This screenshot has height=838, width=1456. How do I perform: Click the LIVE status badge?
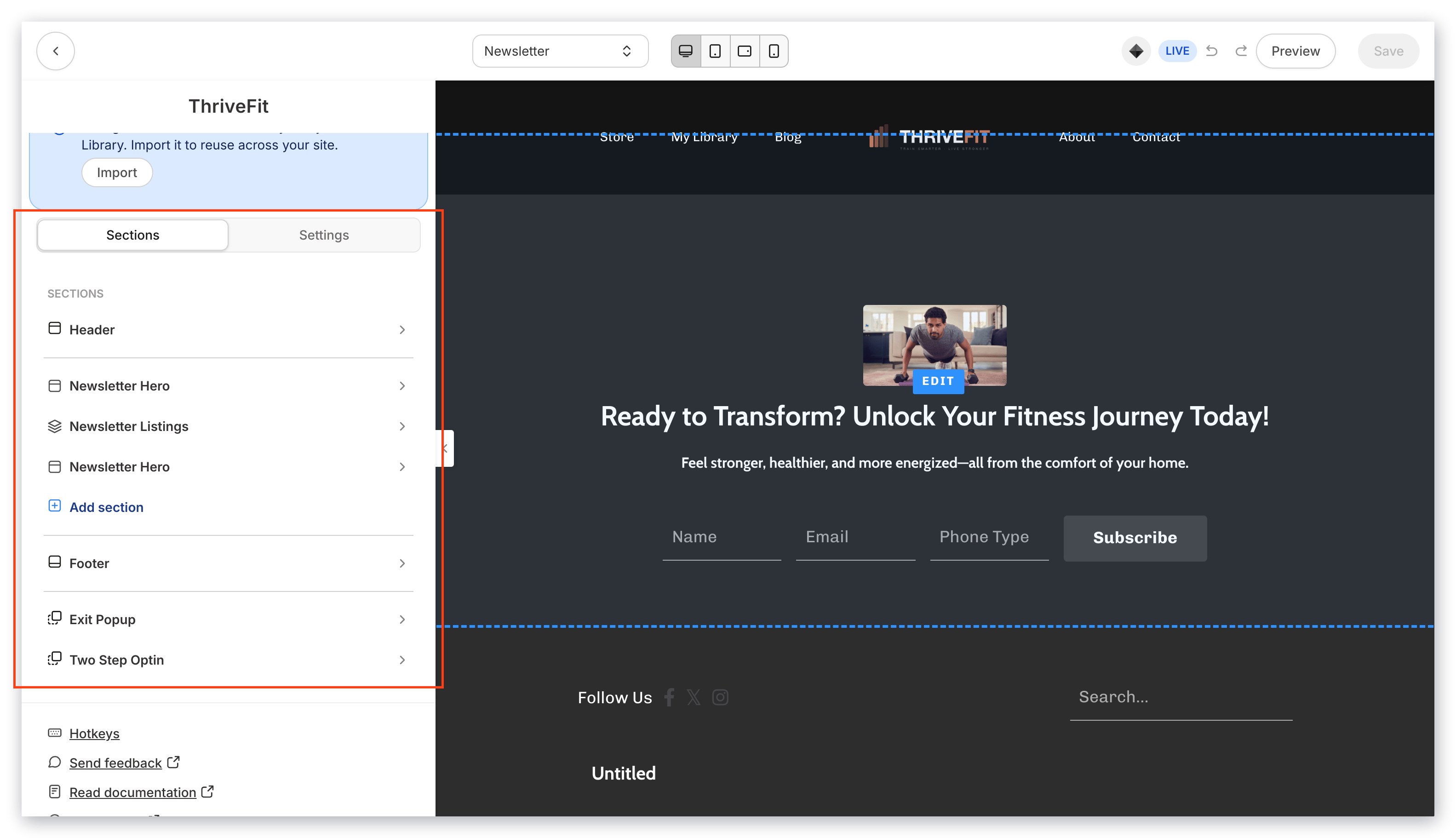click(1177, 51)
